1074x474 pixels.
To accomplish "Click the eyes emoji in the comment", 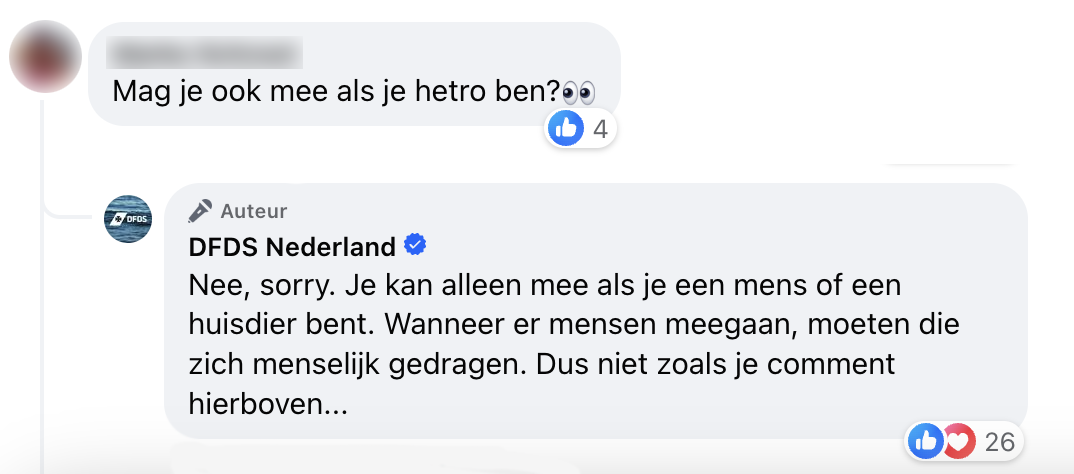I will click(x=578, y=93).
